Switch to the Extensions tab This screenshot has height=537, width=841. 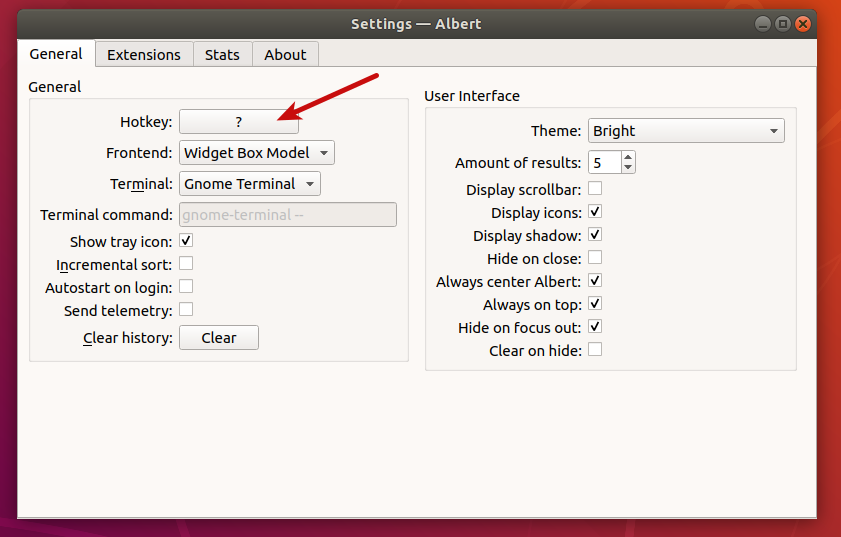(x=144, y=55)
